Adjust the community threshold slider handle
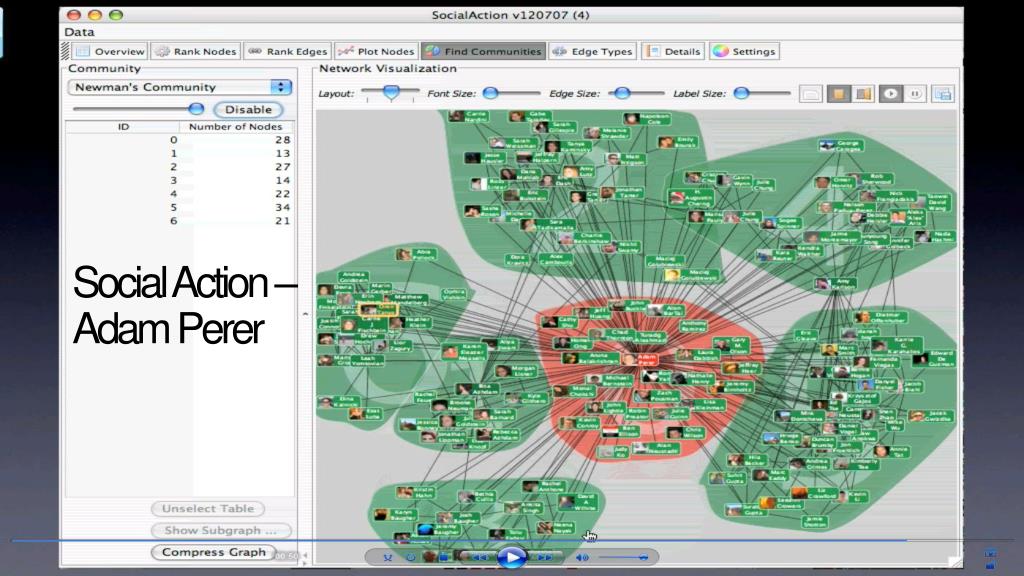This screenshot has height=576, width=1024. 196,108
